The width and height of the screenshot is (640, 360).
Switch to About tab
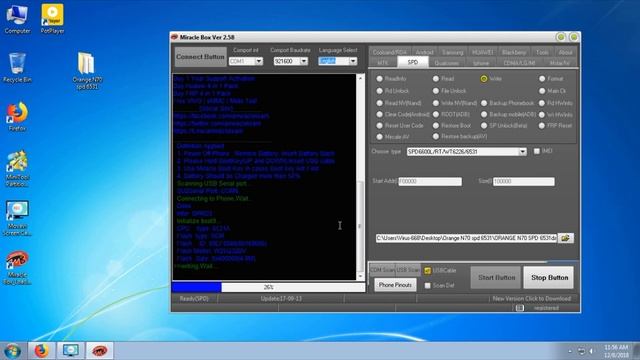coord(565,52)
